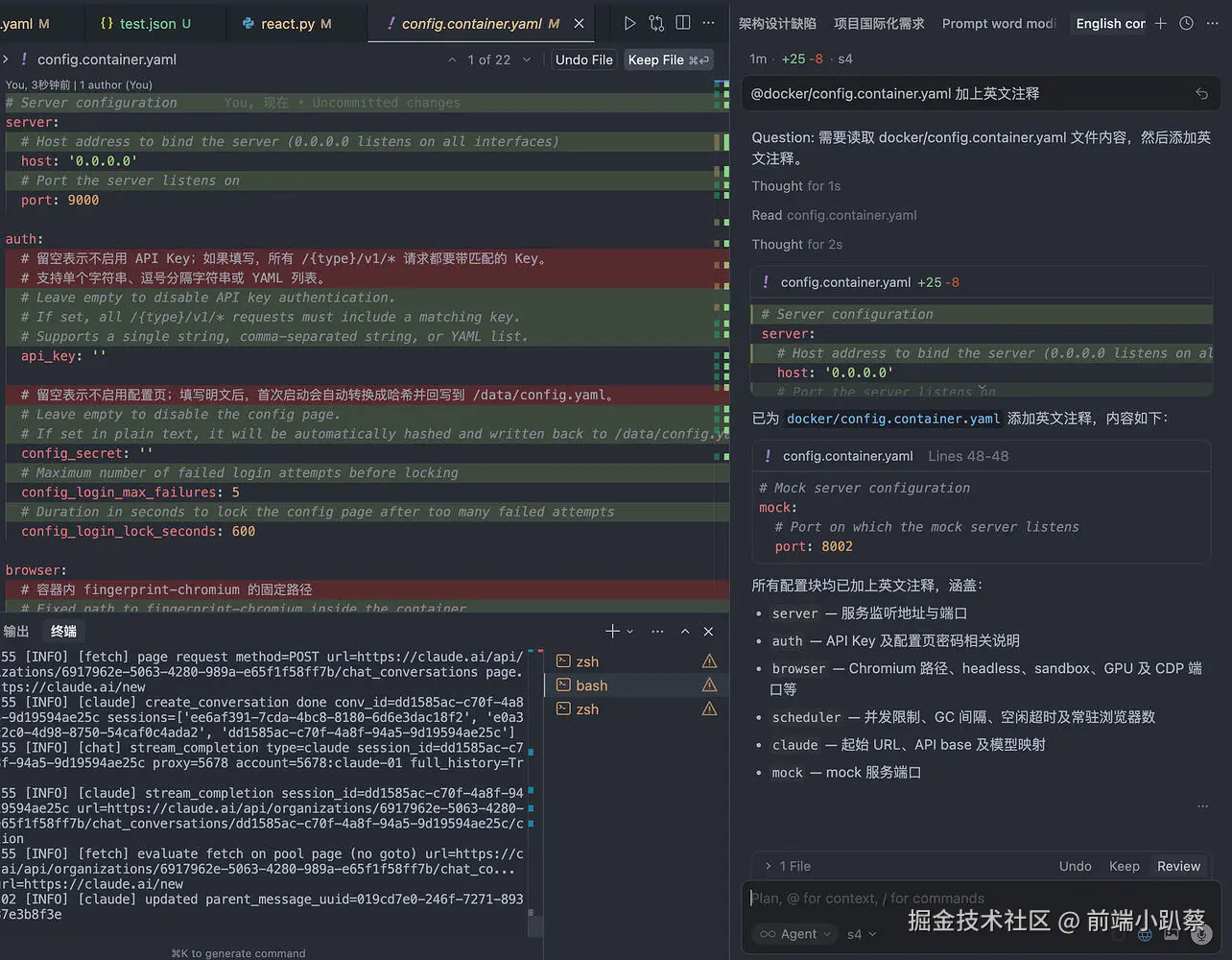
Task: Select the 终端 panel tab
Action: tap(63, 631)
